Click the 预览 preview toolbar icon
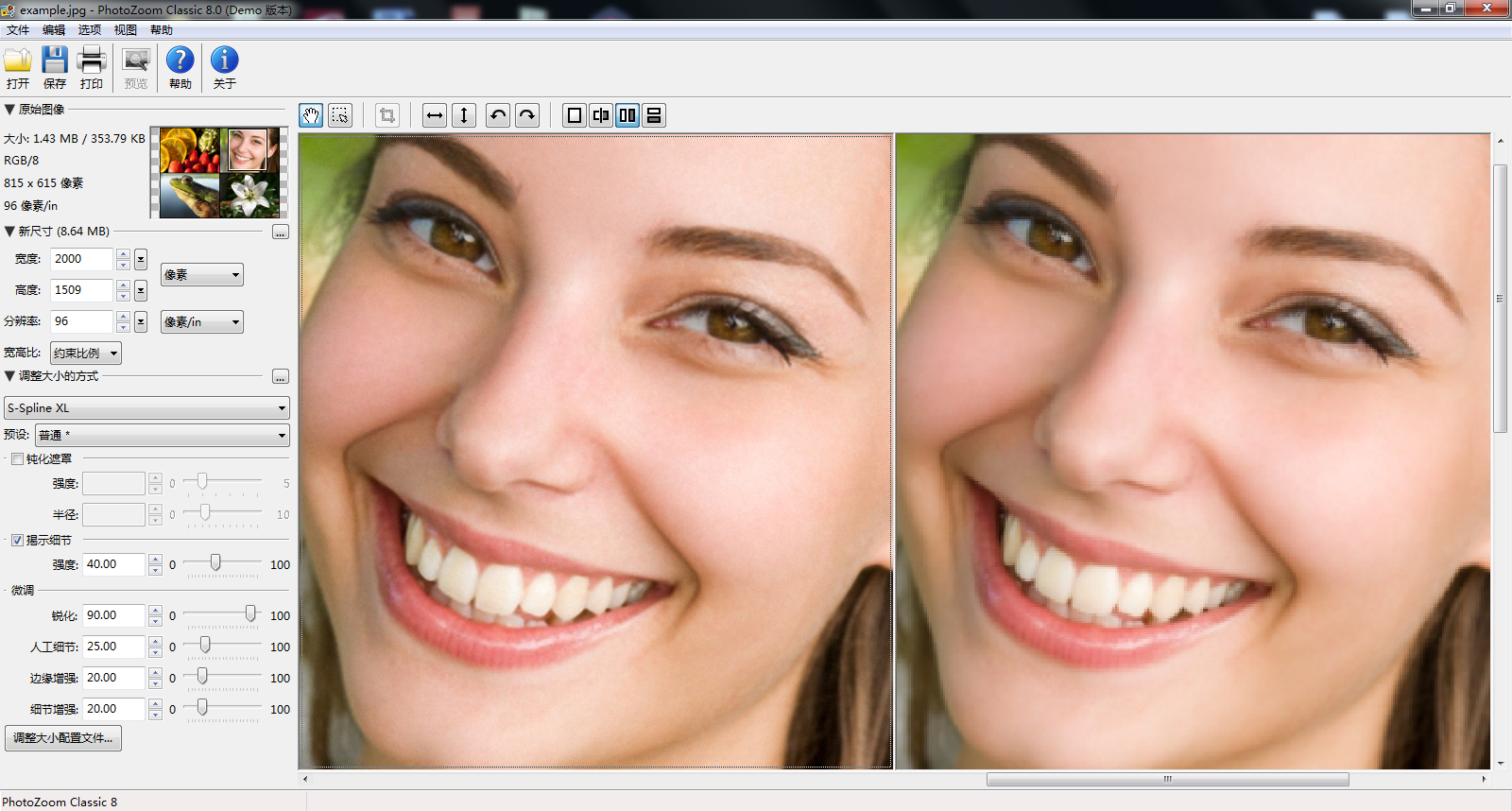This screenshot has width=1512, height=811. [x=136, y=67]
